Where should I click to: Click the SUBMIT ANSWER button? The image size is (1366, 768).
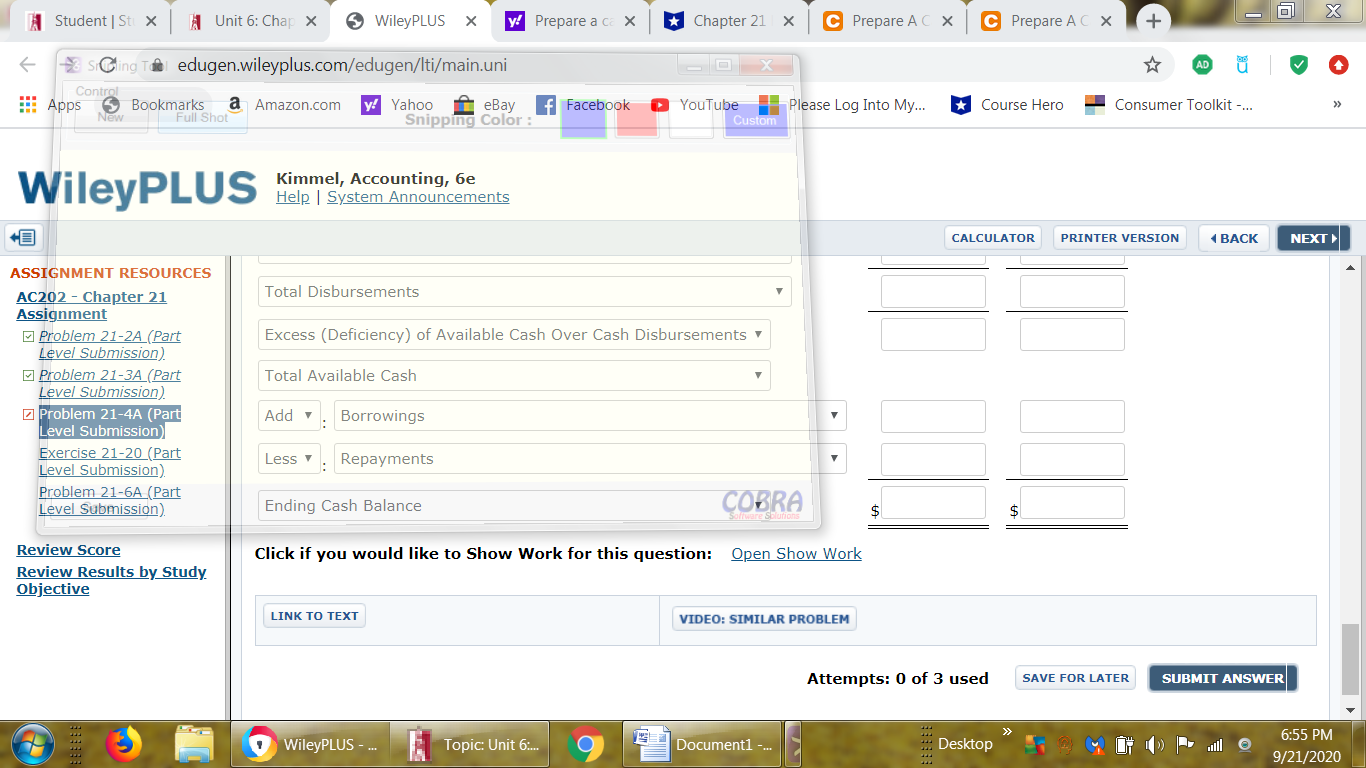tap(1222, 677)
